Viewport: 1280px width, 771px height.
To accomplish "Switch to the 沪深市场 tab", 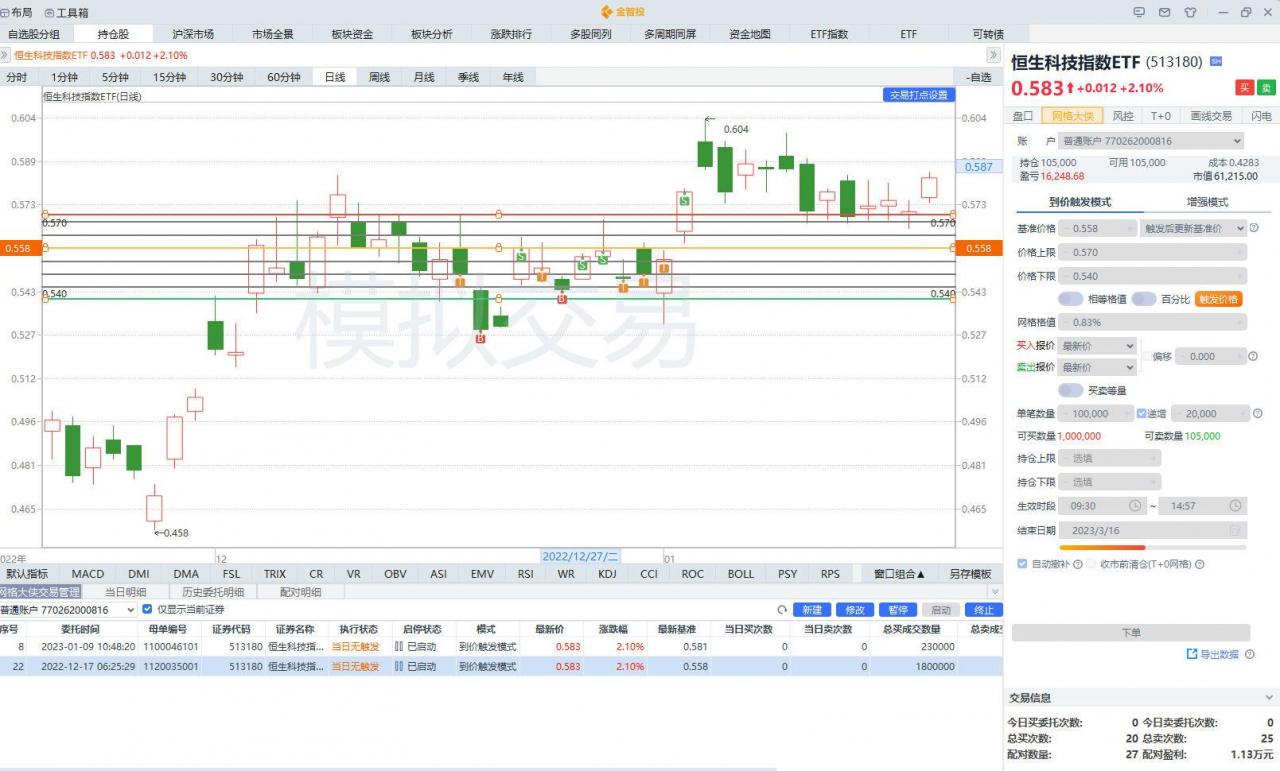I will pyautogui.click(x=192, y=34).
